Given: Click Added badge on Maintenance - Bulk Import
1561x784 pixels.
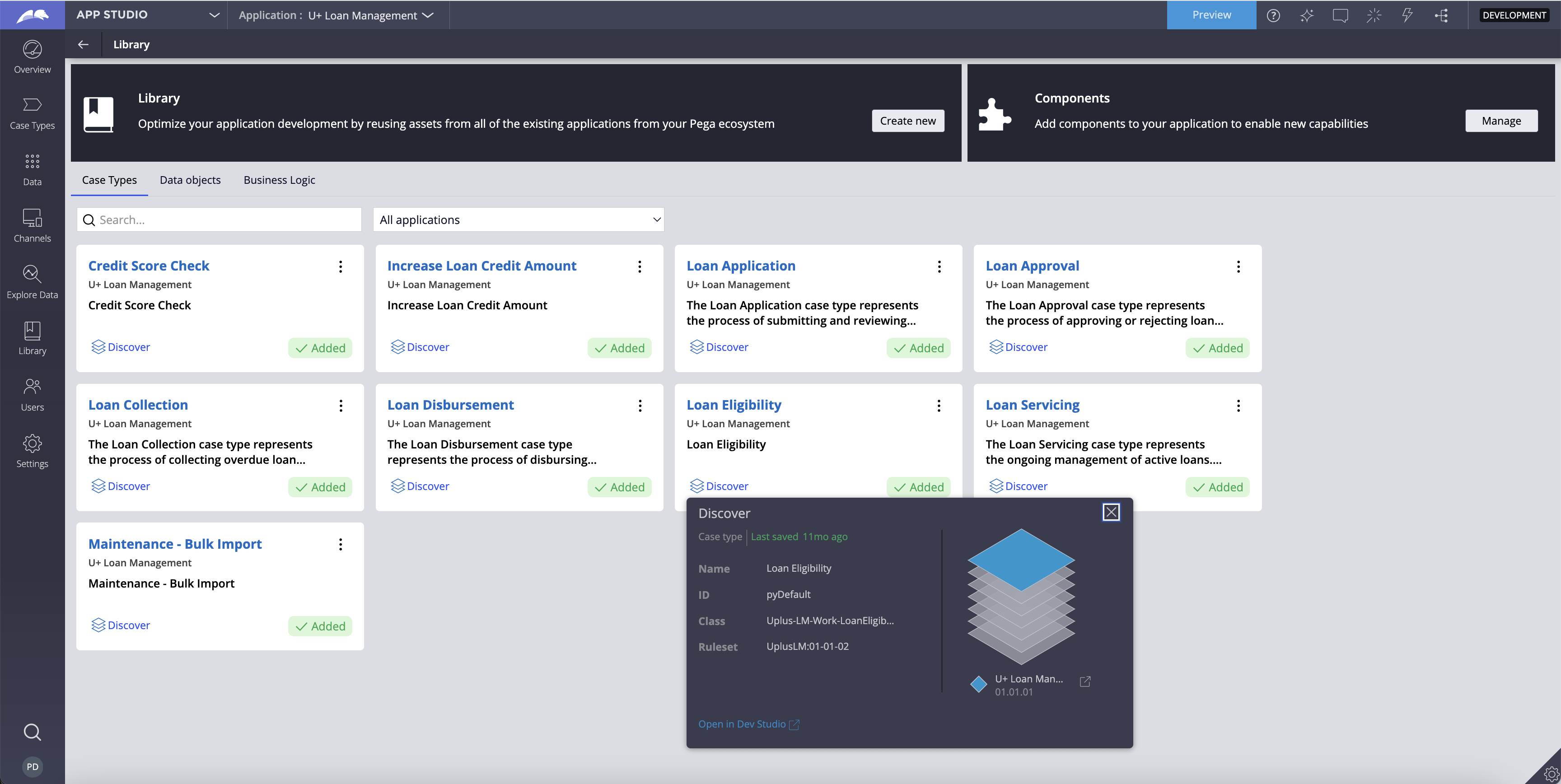Looking at the screenshot, I should [x=320, y=626].
